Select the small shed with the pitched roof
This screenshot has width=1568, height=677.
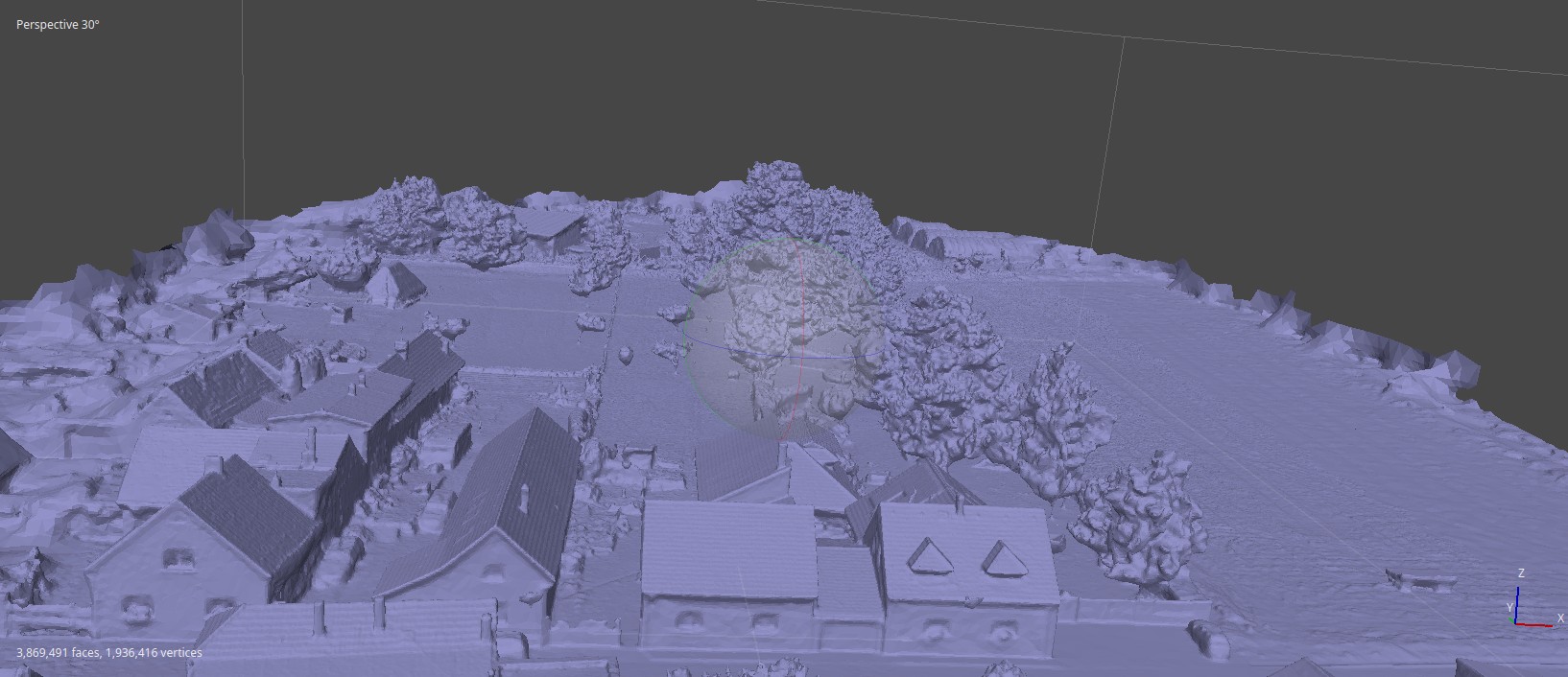point(397,283)
